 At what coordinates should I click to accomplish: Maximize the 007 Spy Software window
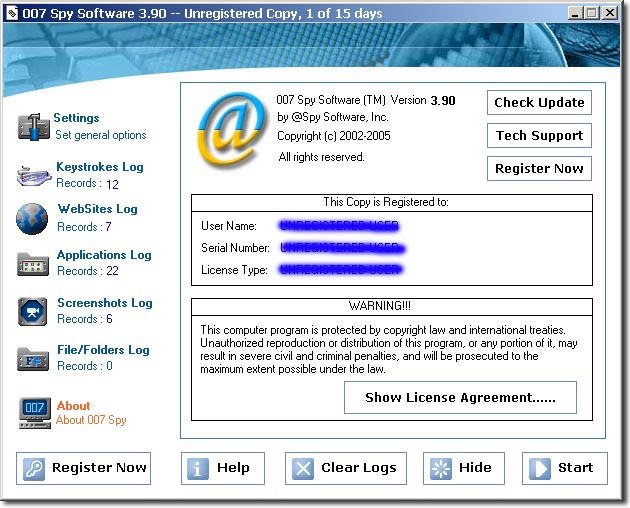point(591,13)
